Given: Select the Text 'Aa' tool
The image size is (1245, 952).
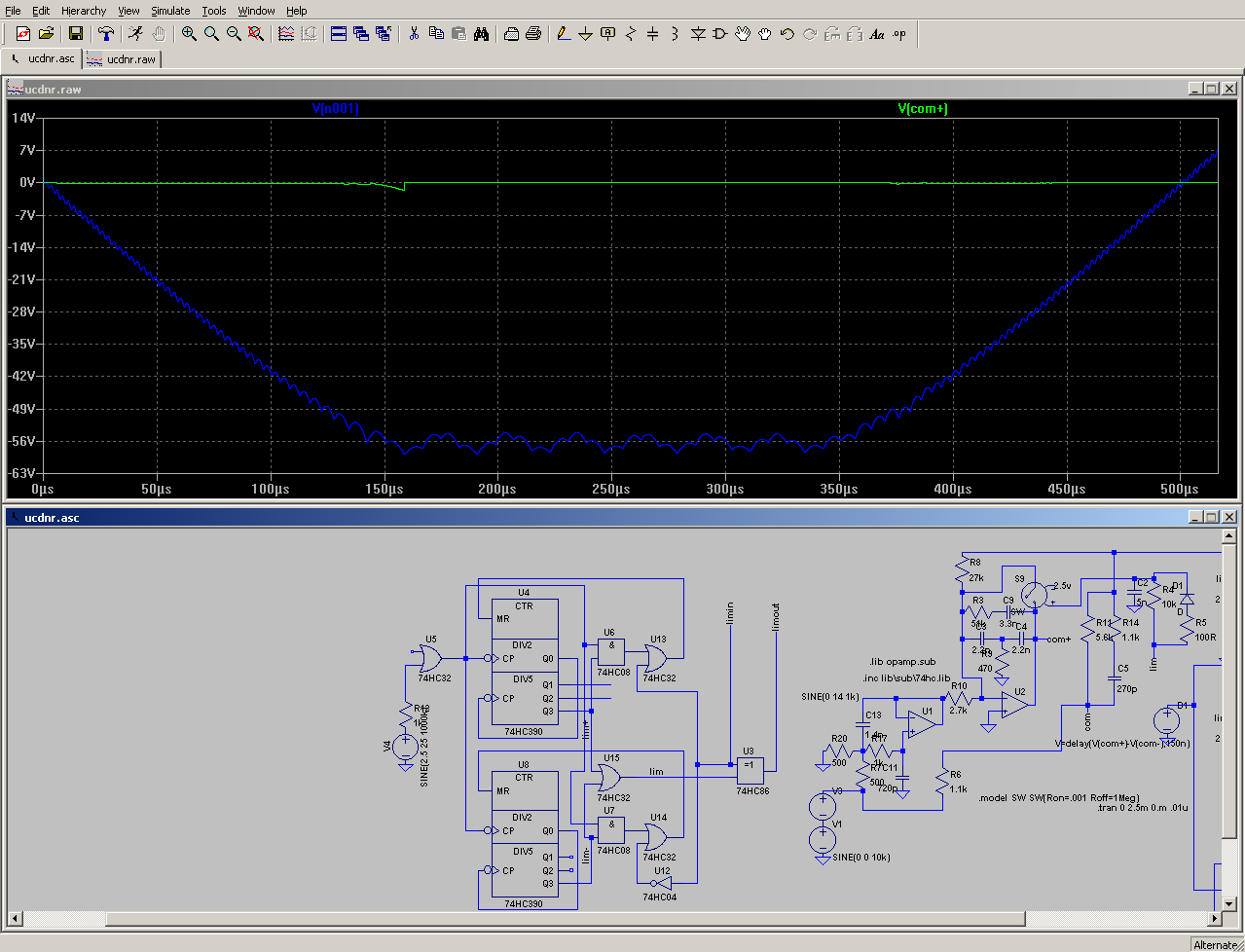Looking at the screenshot, I should [x=877, y=33].
